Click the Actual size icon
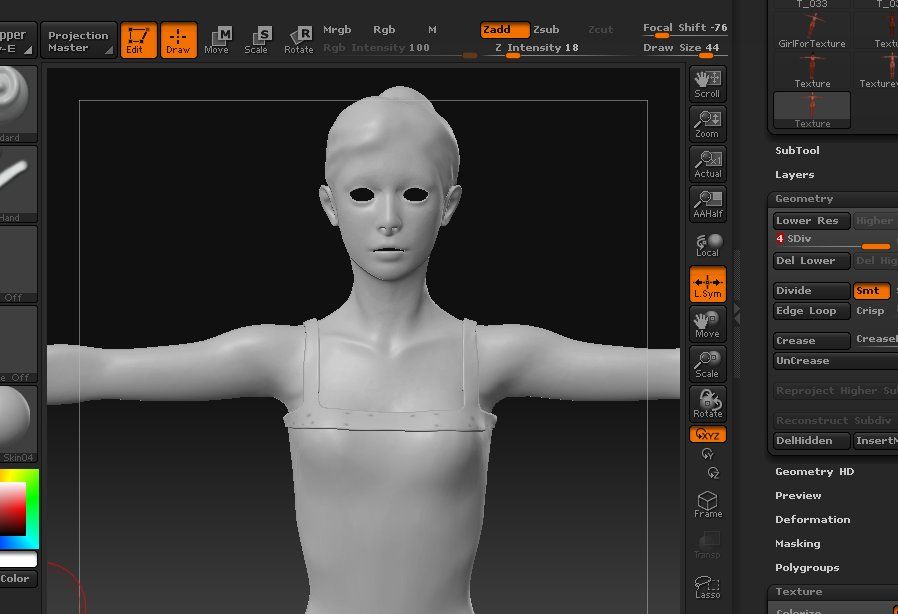Viewport: 898px width, 614px height. (708, 163)
